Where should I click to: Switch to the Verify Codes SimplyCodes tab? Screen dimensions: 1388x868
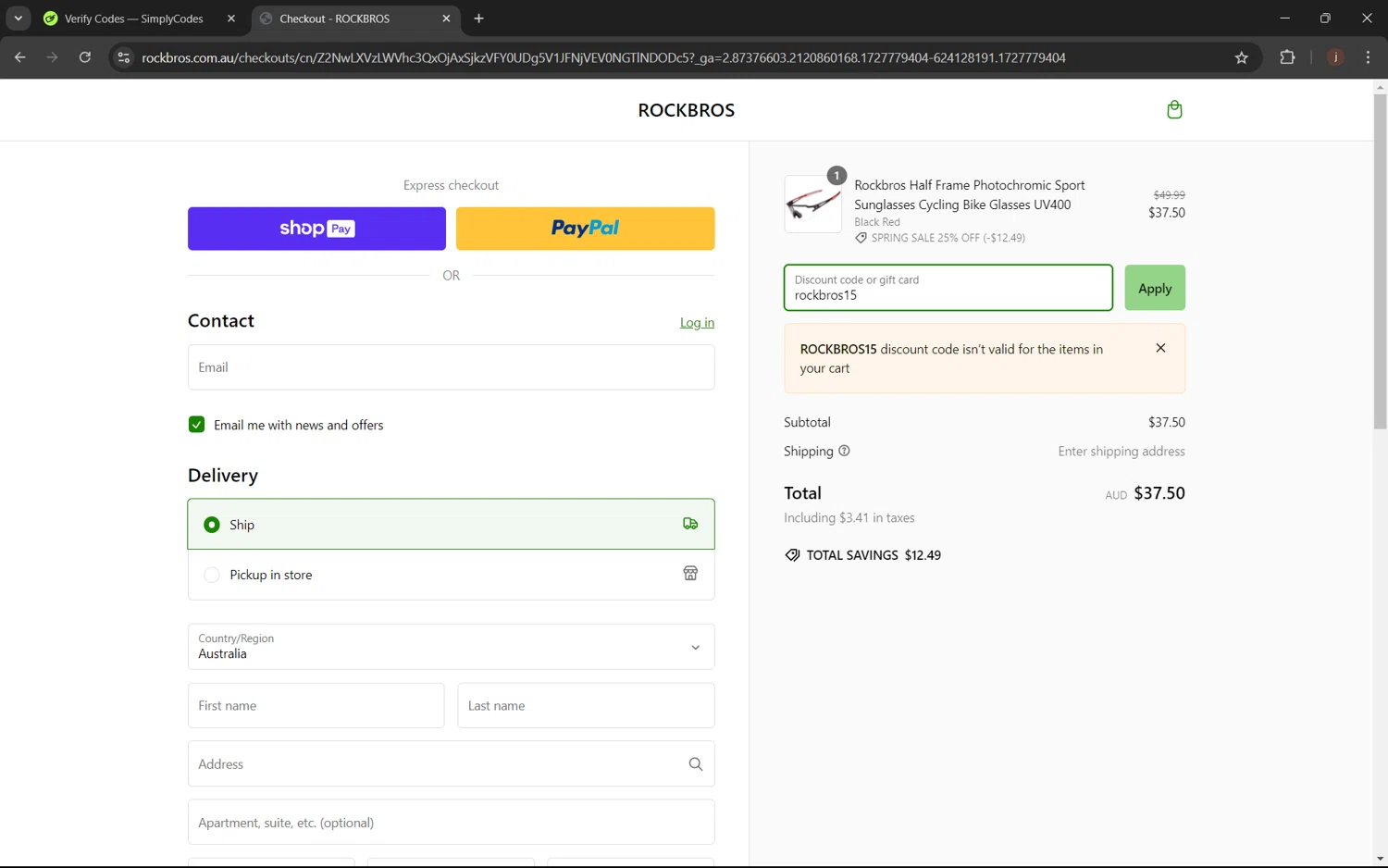tap(134, 19)
